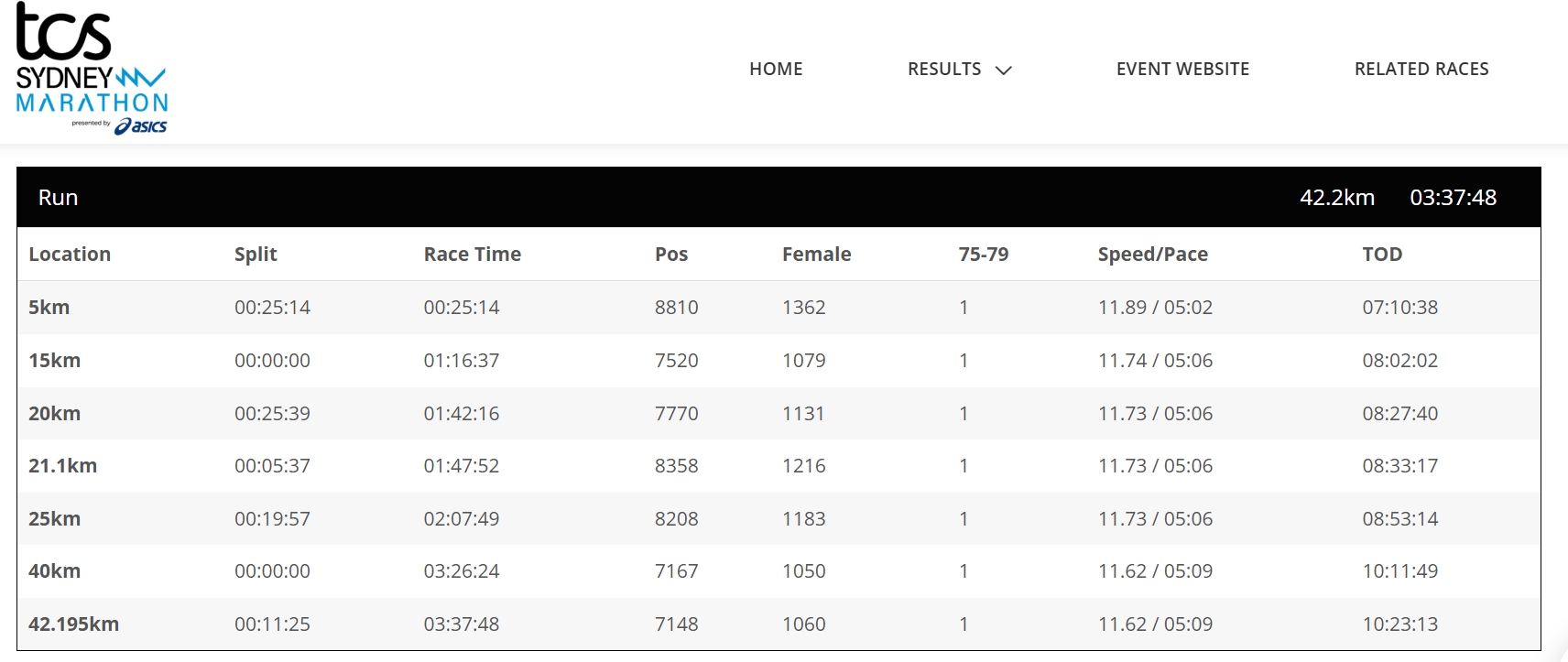Click the 75-79 age group header
The height and width of the screenshot is (662, 1568).
(x=983, y=255)
